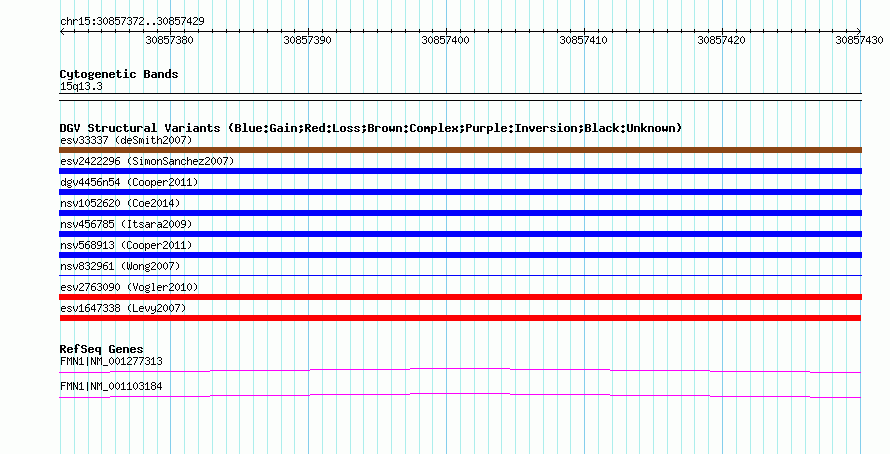Click the 30857410 ruler tick label
The image size is (890, 454).
click(583, 40)
